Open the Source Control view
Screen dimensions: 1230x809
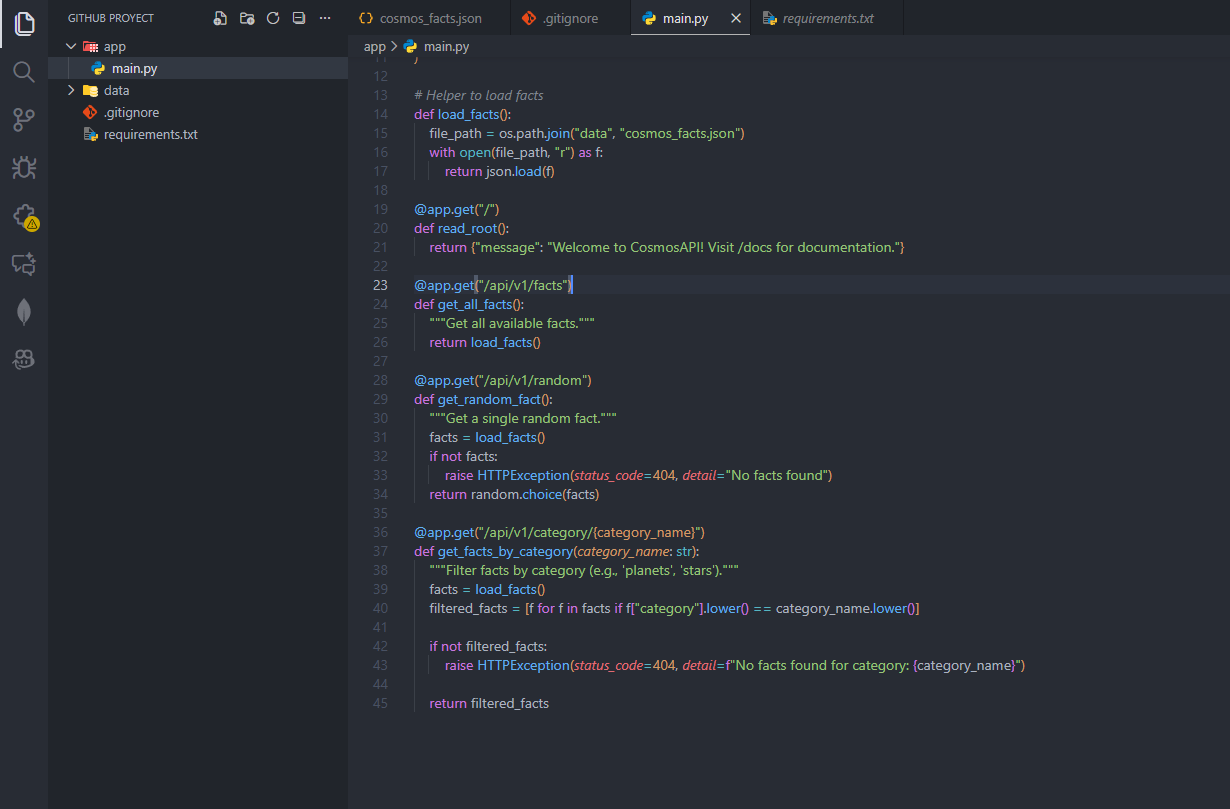tap(24, 120)
